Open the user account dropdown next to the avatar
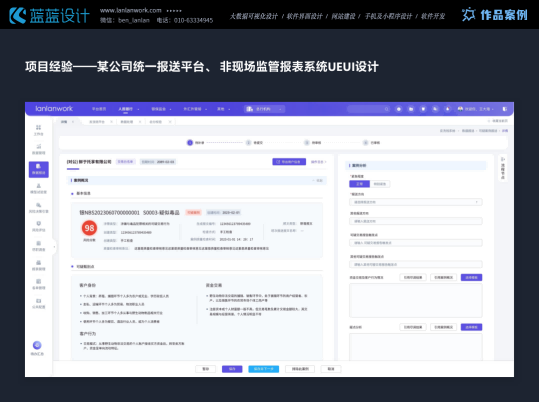Viewport: 539px width, 402px height. point(477,109)
